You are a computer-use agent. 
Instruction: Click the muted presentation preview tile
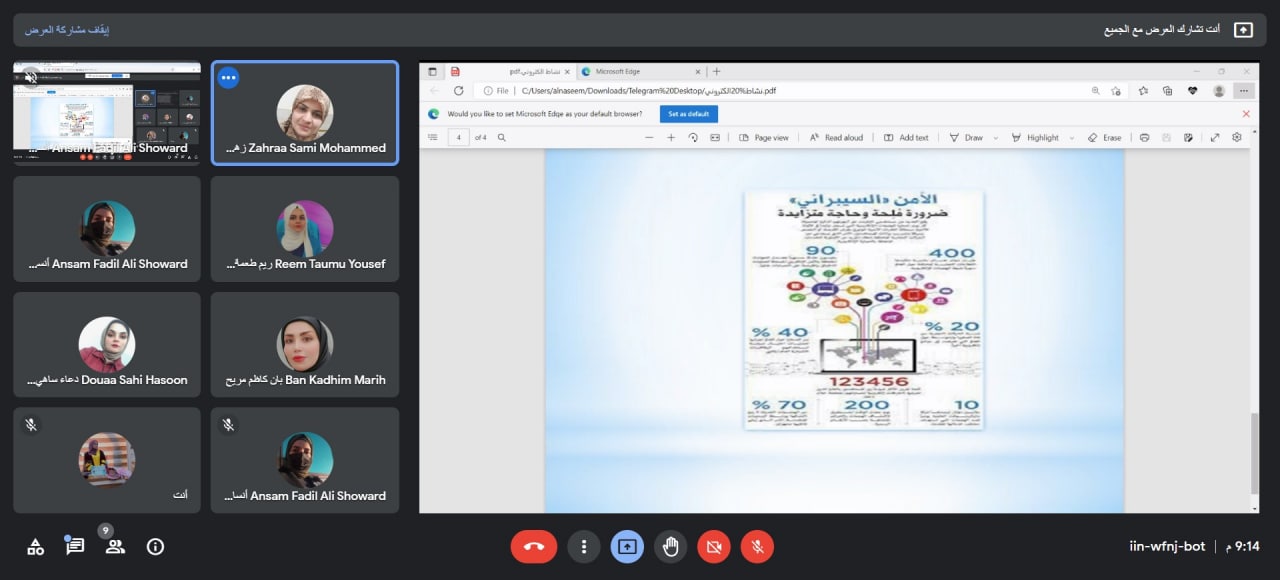point(107,112)
